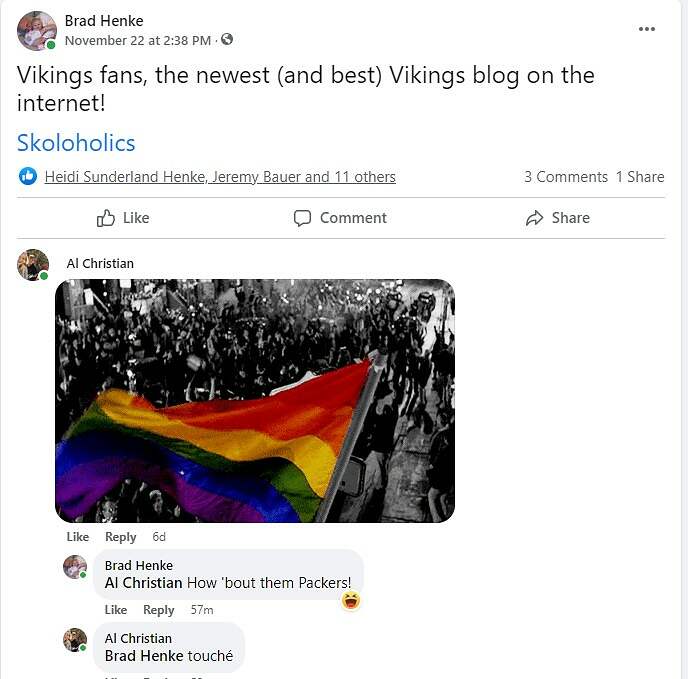Click Al Christian's avatar beside the image comment
688x679 pixels.
point(33,265)
